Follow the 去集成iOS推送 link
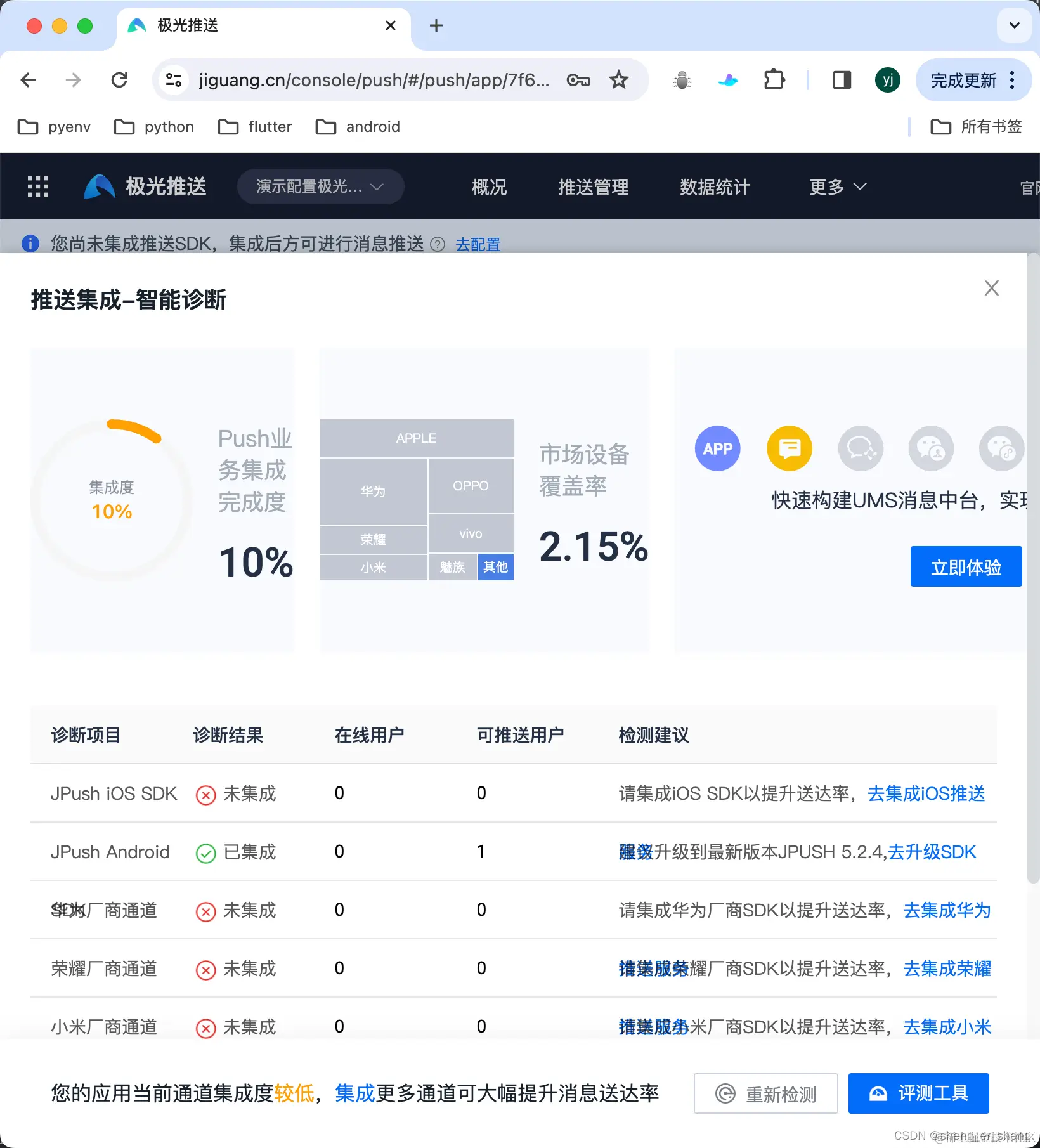 (926, 793)
